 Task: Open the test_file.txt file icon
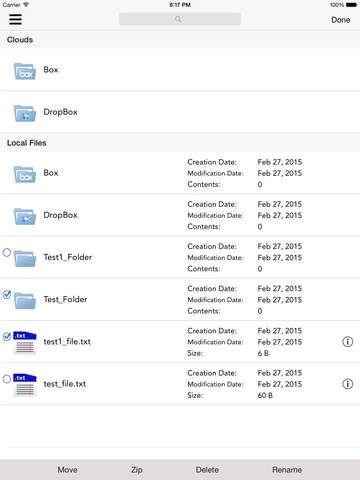click(x=25, y=385)
